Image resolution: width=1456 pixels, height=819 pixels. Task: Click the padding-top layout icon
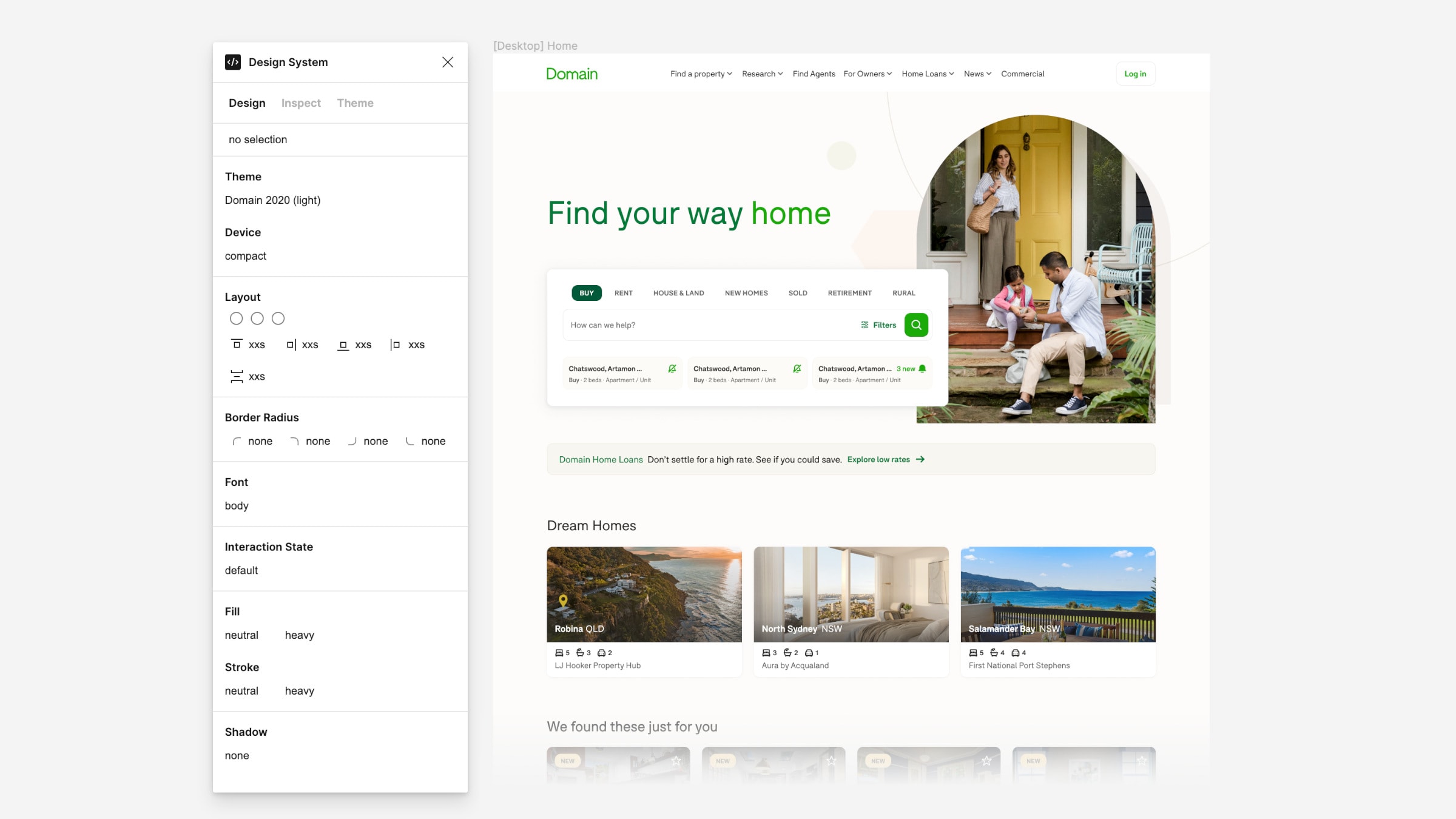click(x=237, y=344)
